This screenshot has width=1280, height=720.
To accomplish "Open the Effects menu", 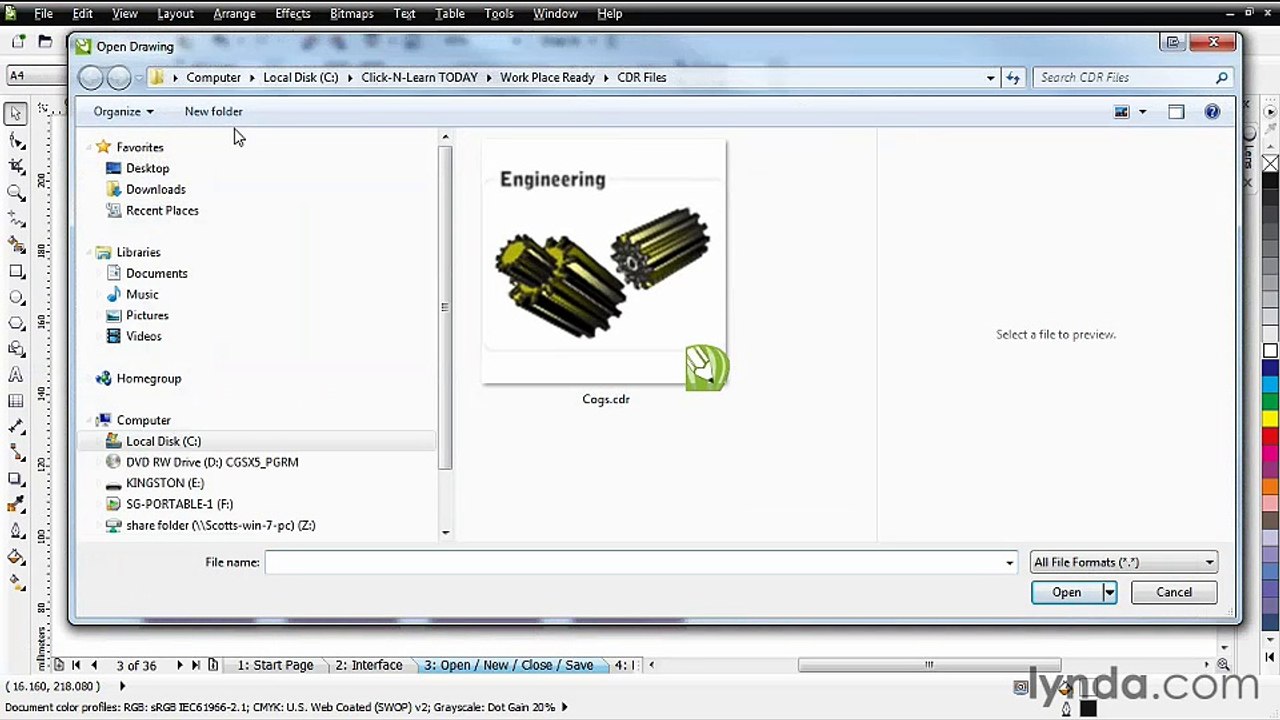I will (292, 14).
